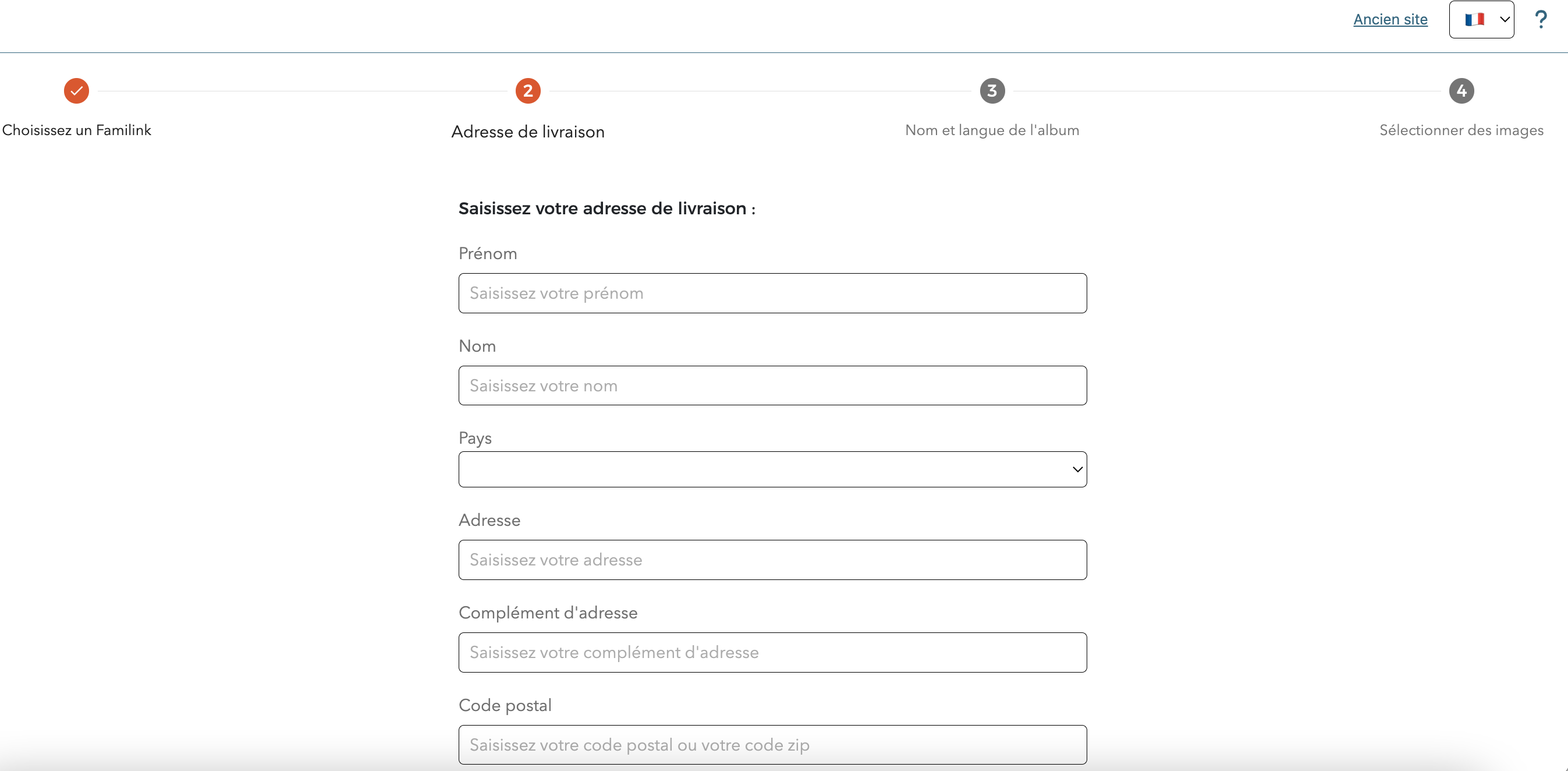Click into the Nom text field
1568x771 pixels.
tap(772, 385)
